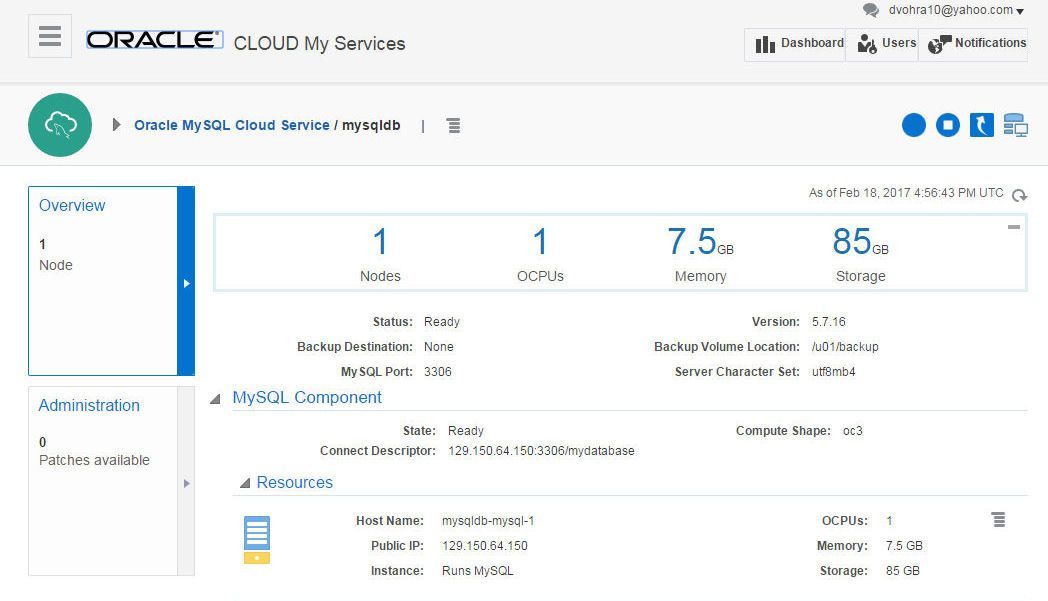The width and height of the screenshot is (1048, 601).
Task: Expand the triangle beside Oracle MySQL Cloud Service
Action: pos(116,125)
